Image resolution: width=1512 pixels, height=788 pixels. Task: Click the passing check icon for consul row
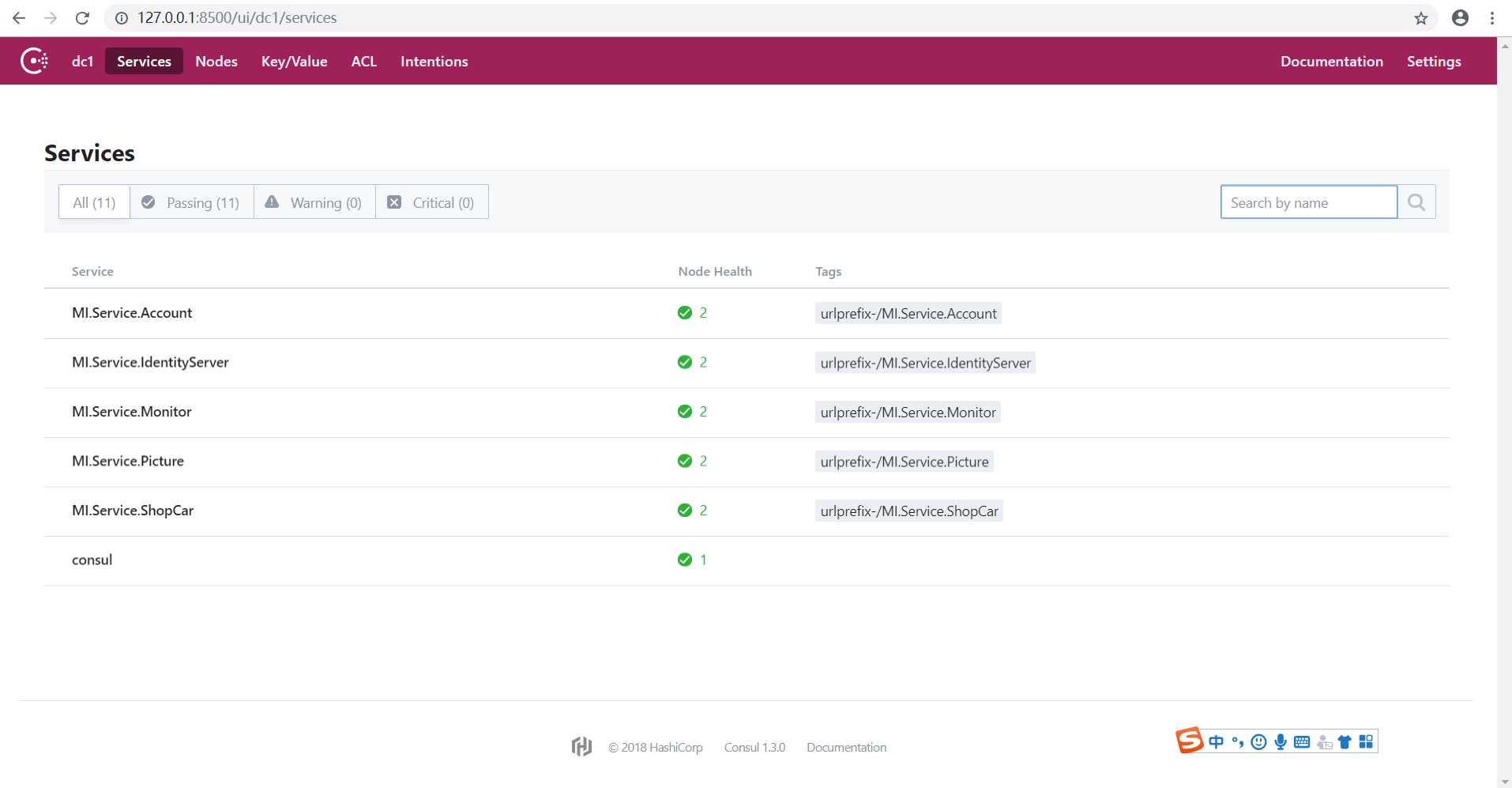click(x=685, y=560)
